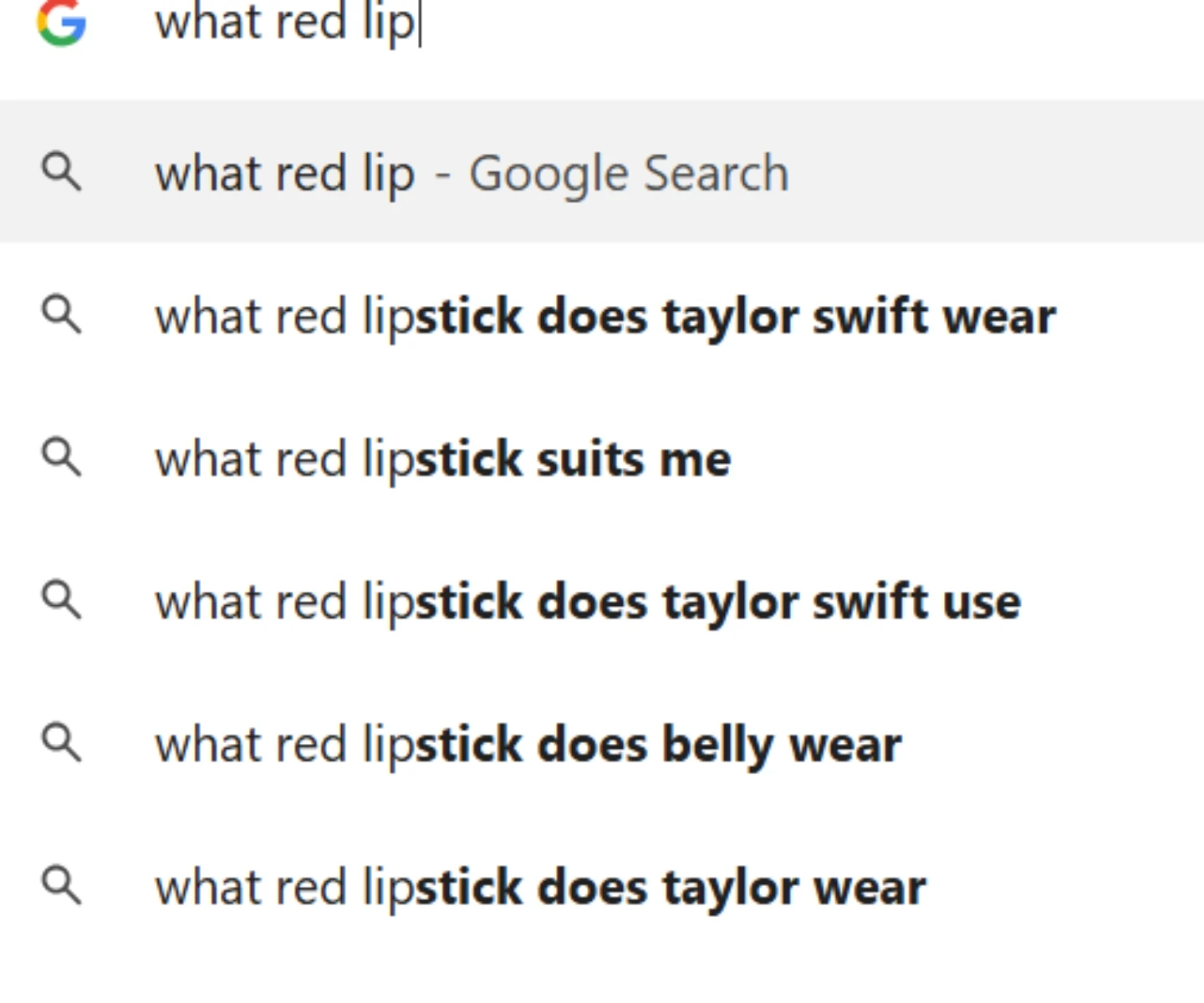Click search icon beside 'does taylor wear' suggestion

click(x=61, y=886)
